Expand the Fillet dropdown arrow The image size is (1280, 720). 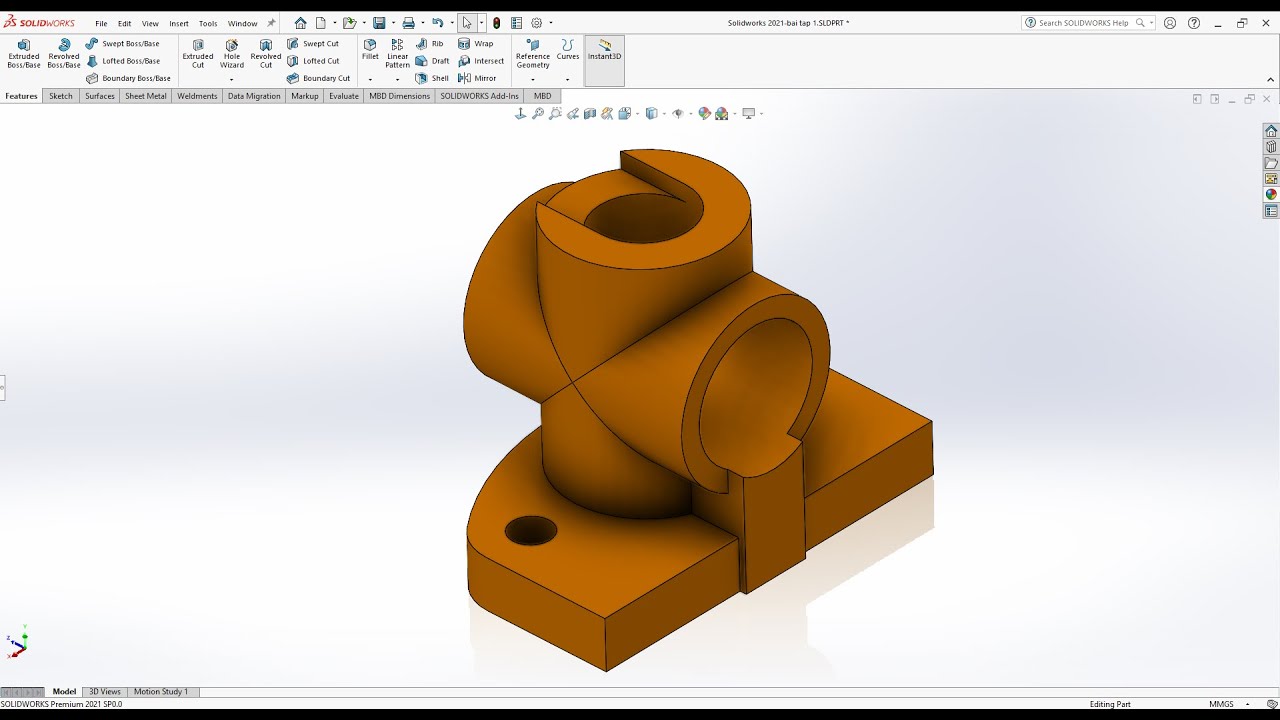click(370, 80)
